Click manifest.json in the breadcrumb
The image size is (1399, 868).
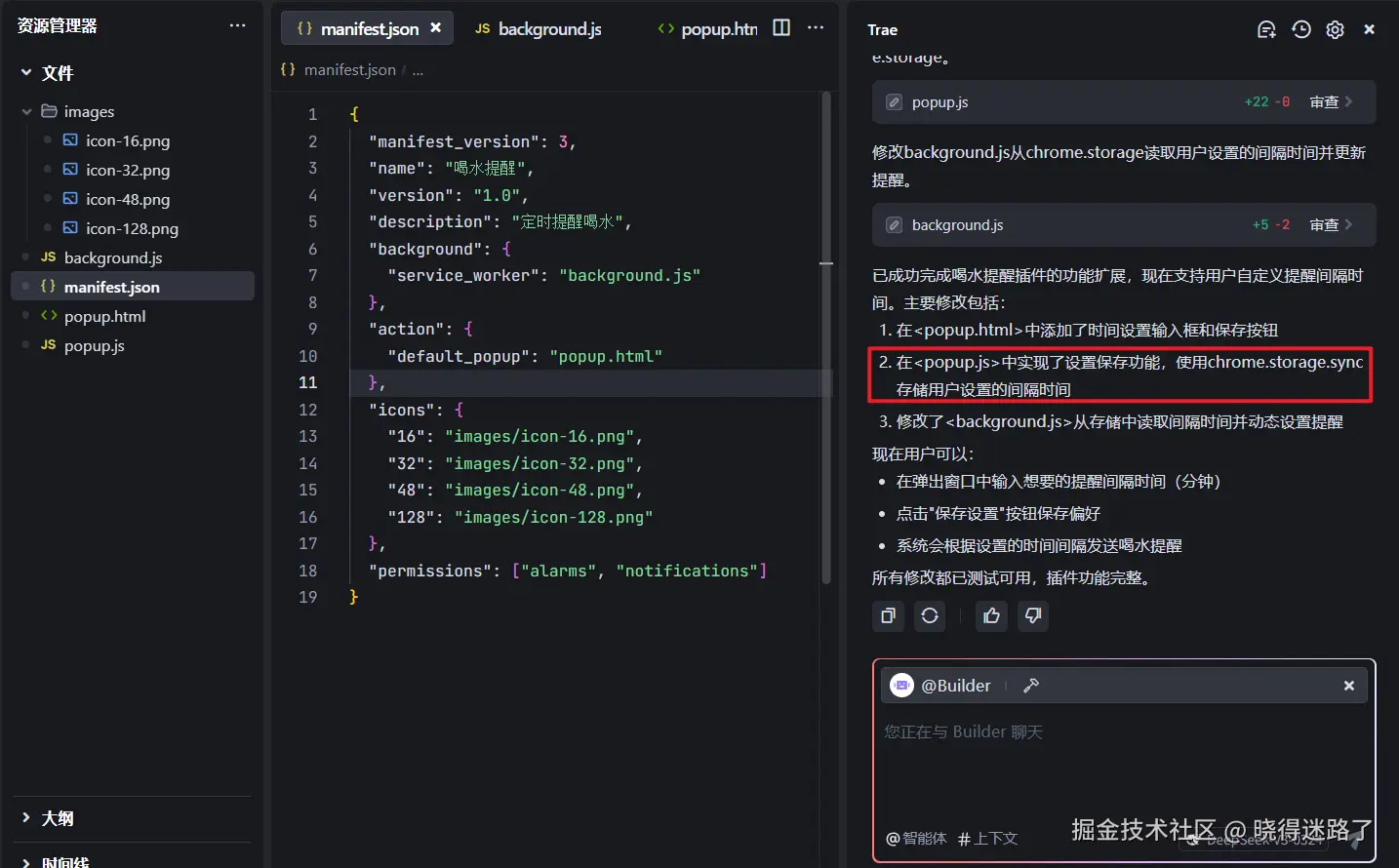(350, 70)
